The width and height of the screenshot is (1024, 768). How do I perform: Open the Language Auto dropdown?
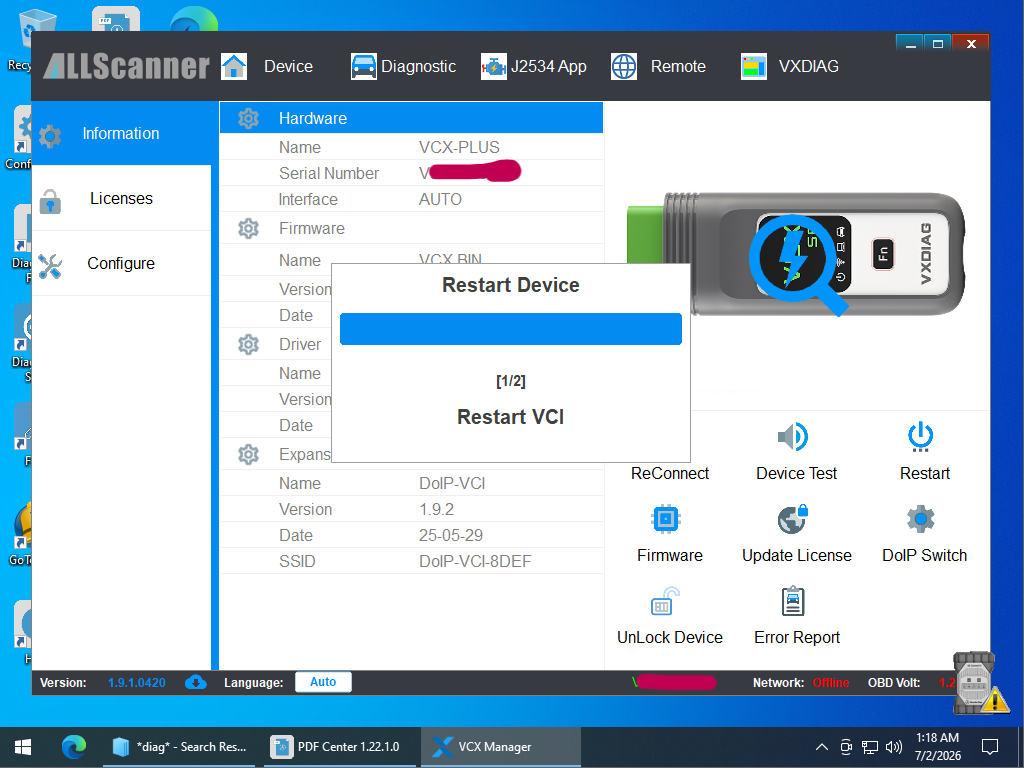(323, 682)
